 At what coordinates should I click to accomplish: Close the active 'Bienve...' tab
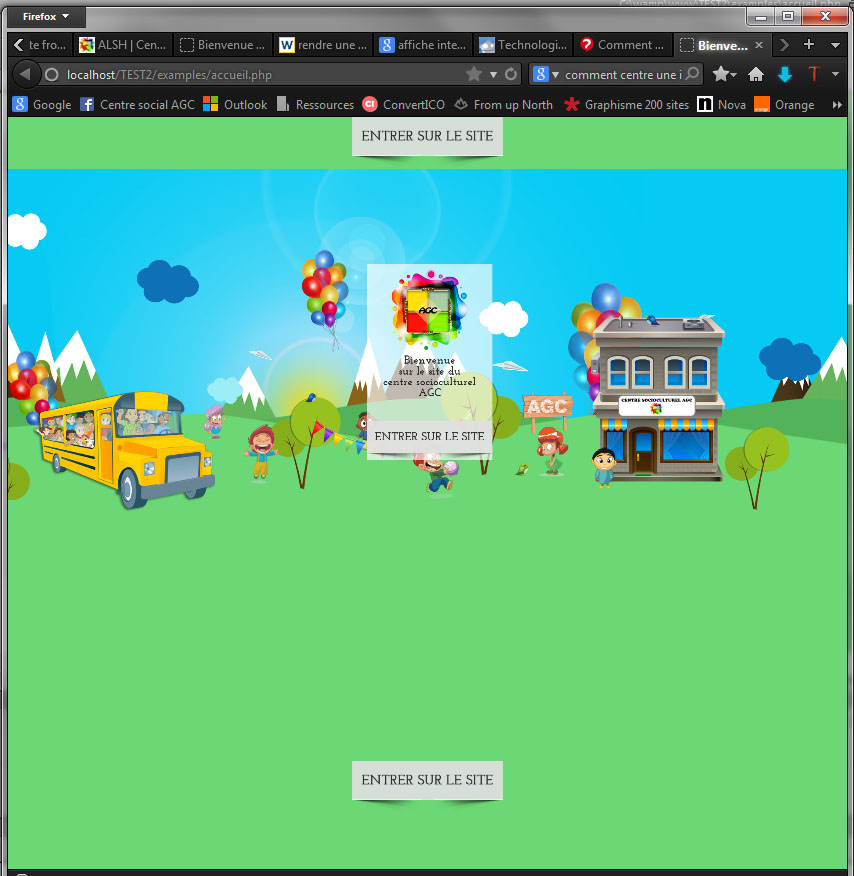pyautogui.click(x=759, y=45)
